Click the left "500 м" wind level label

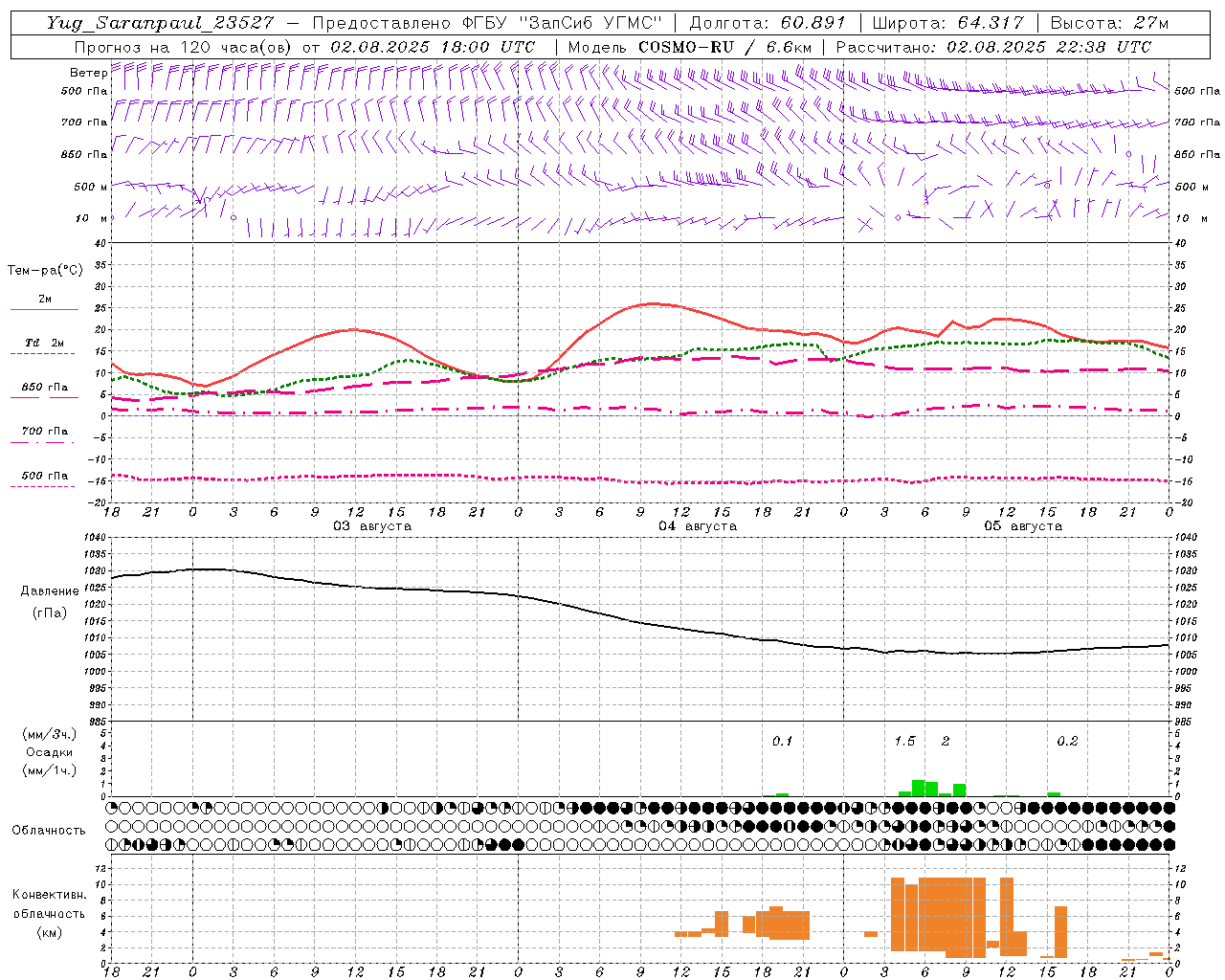coord(91,187)
